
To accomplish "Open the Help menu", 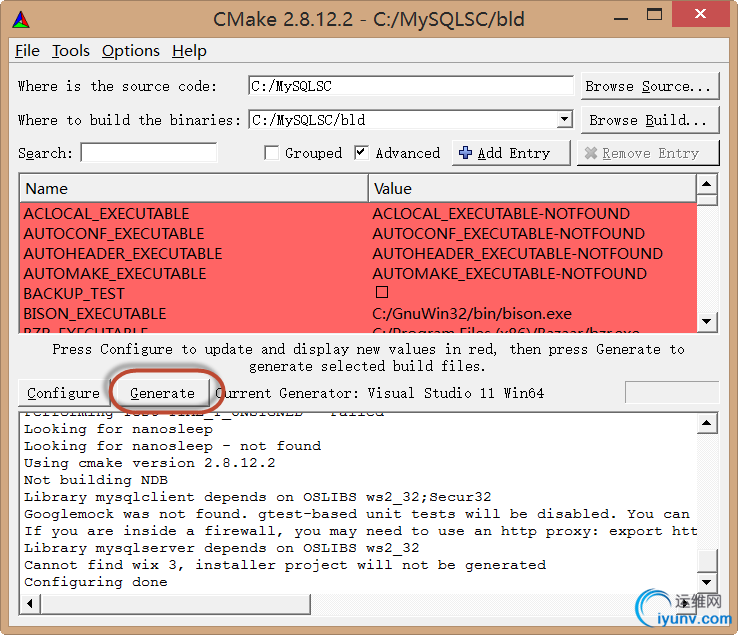I will point(189,51).
